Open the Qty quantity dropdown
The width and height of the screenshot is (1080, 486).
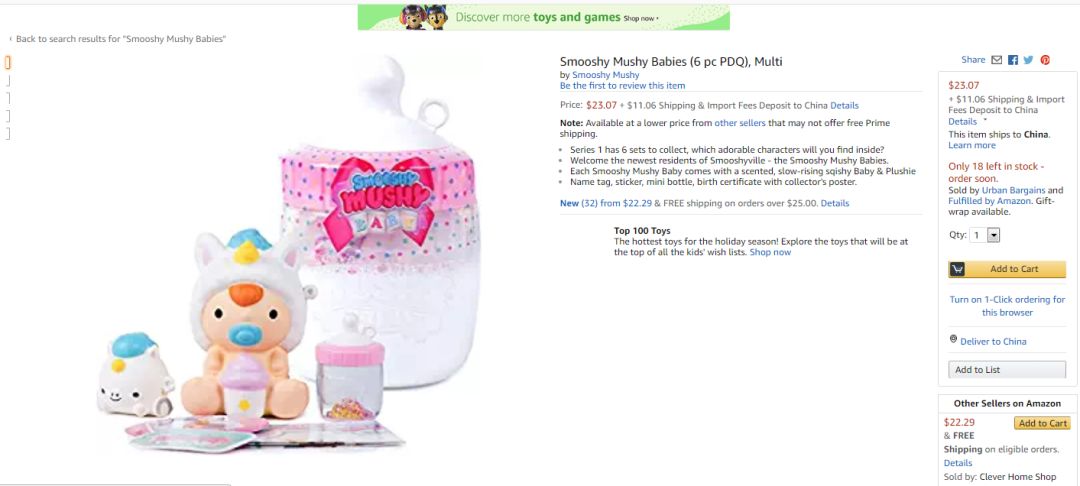coord(985,235)
